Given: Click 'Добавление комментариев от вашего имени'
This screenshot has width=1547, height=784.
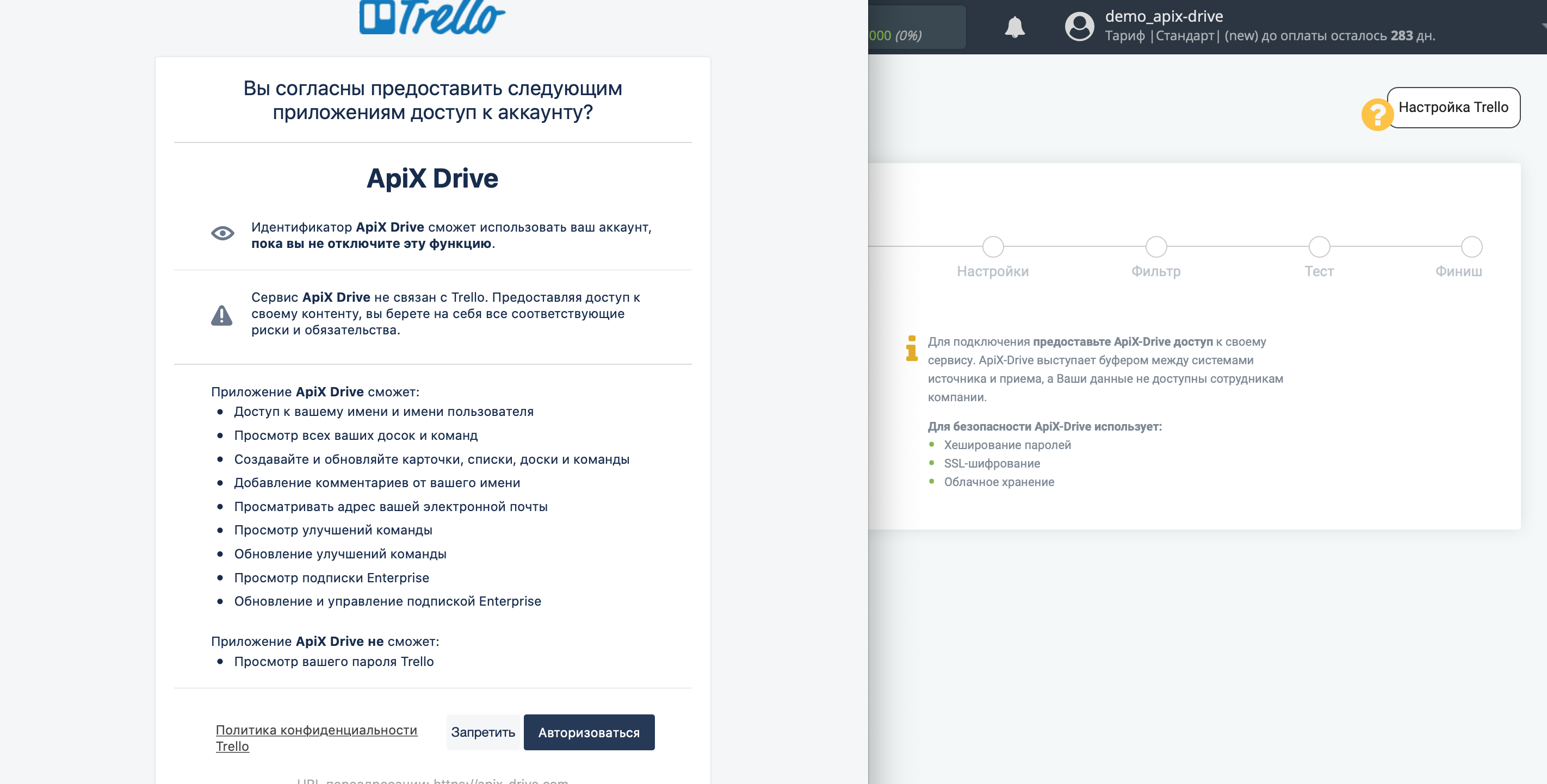Looking at the screenshot, I should click(x=377, y=483).
